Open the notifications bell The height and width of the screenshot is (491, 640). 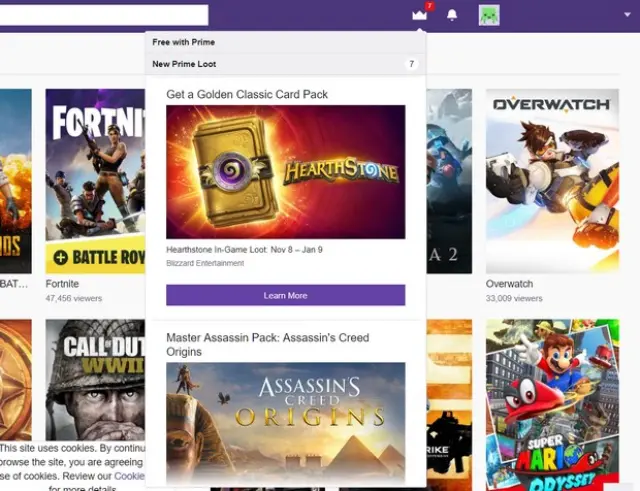pyautogui.click(x=452, y=15)
